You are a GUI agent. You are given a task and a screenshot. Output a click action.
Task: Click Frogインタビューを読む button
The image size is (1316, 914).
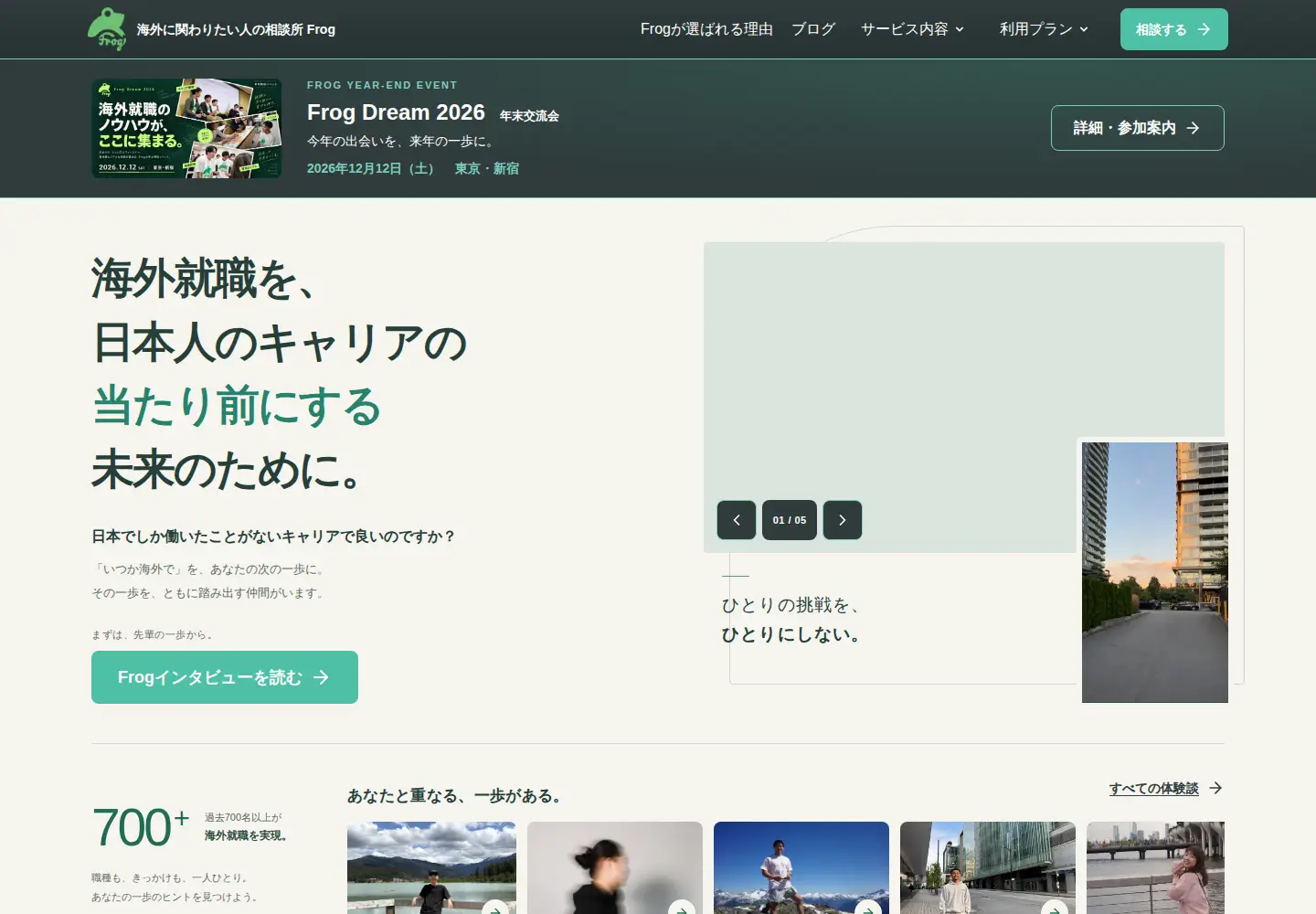click(x=225, y=677)
